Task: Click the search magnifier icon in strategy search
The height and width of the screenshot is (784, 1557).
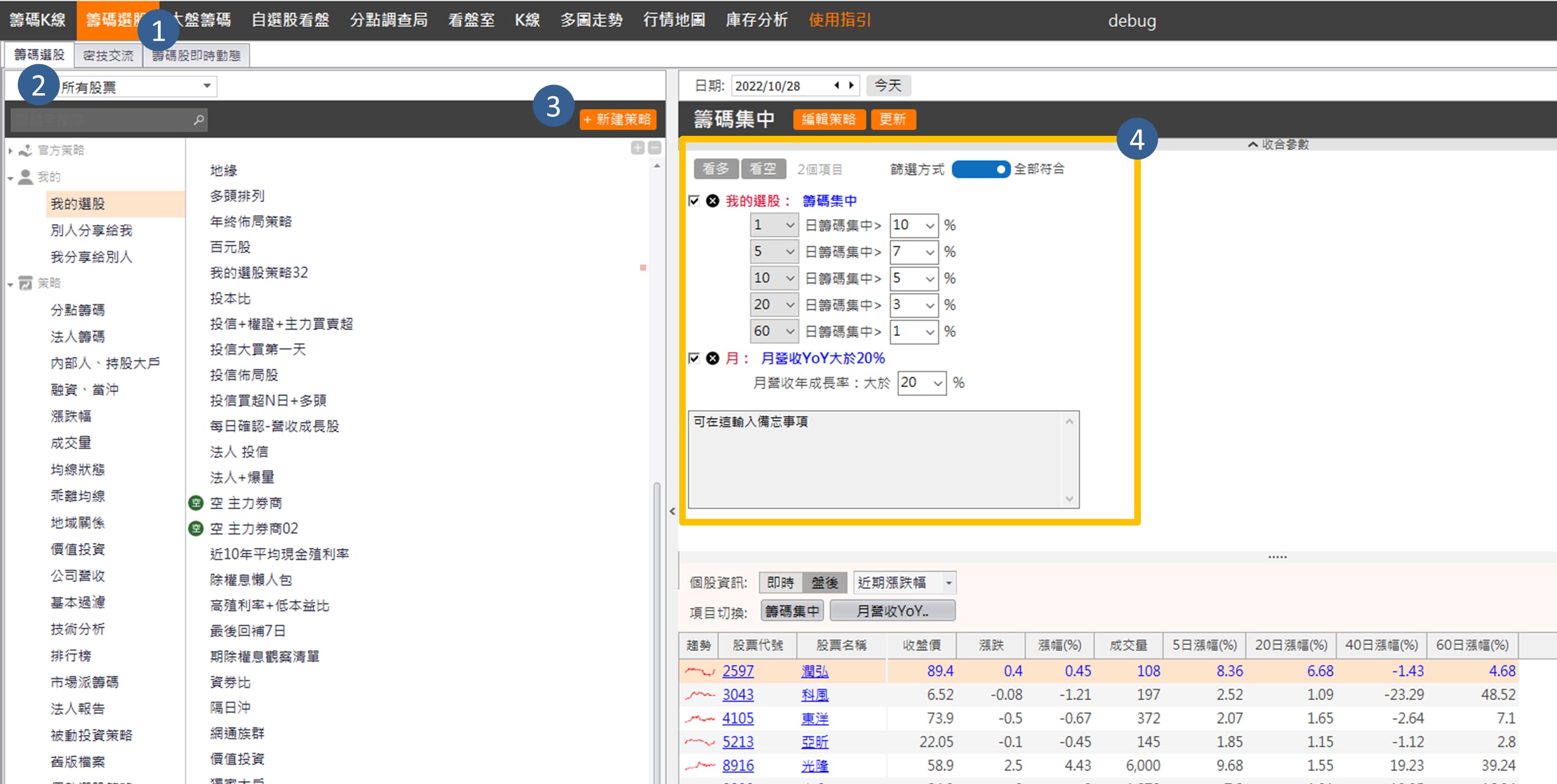Action: tap(198, 120)
